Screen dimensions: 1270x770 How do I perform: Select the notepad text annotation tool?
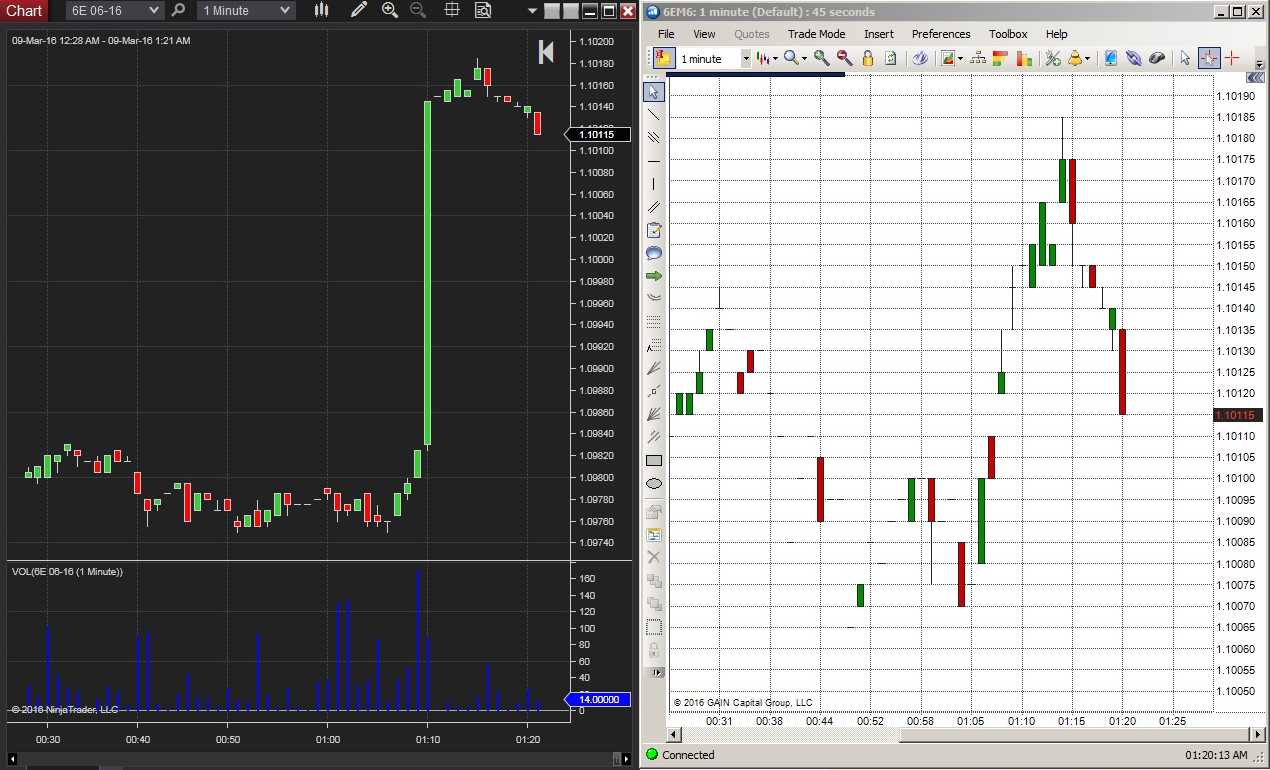click(x=654, y=230)
